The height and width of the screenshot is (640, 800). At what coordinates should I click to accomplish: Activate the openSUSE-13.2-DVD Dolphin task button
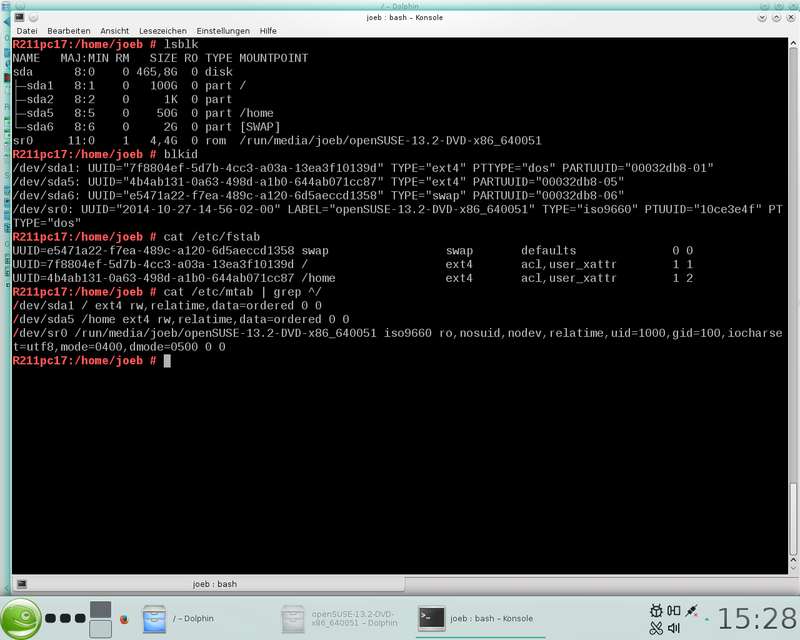(339, 619)
